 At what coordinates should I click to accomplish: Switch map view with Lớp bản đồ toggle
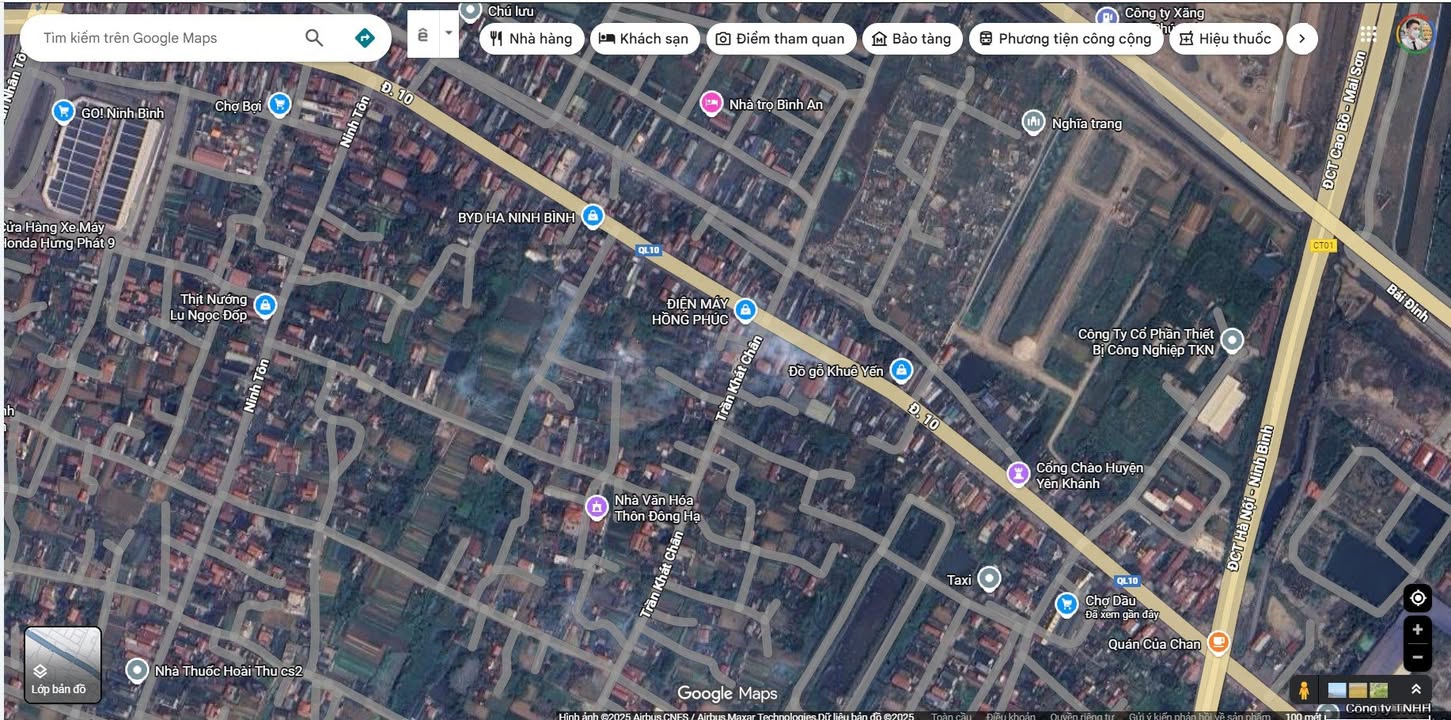pyautogui.click(x=62, y=664)
